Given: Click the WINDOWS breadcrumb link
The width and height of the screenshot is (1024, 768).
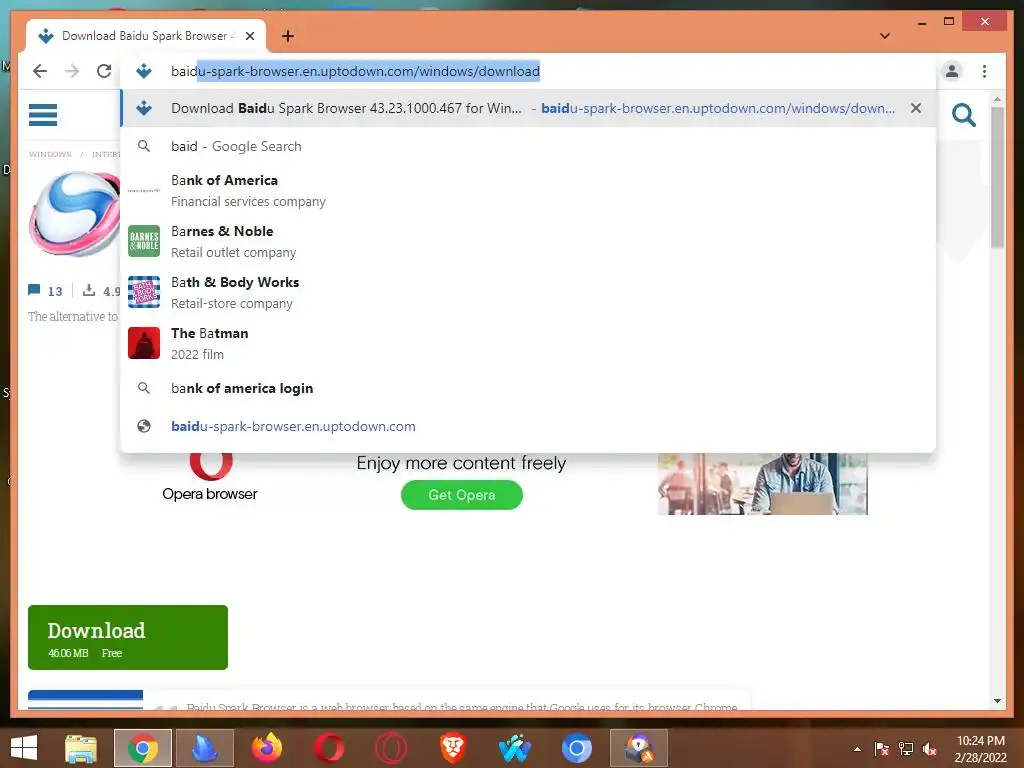Looking at the screenshot, I should [50, 155].
